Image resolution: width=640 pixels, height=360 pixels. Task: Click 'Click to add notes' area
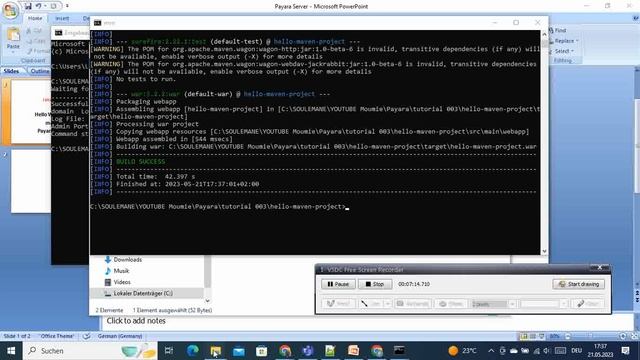click(x=136, y=321)
